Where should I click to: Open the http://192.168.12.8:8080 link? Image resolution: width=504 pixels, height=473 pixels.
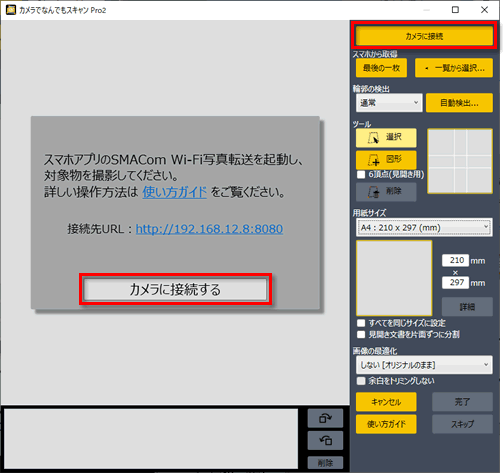(209, 229)
